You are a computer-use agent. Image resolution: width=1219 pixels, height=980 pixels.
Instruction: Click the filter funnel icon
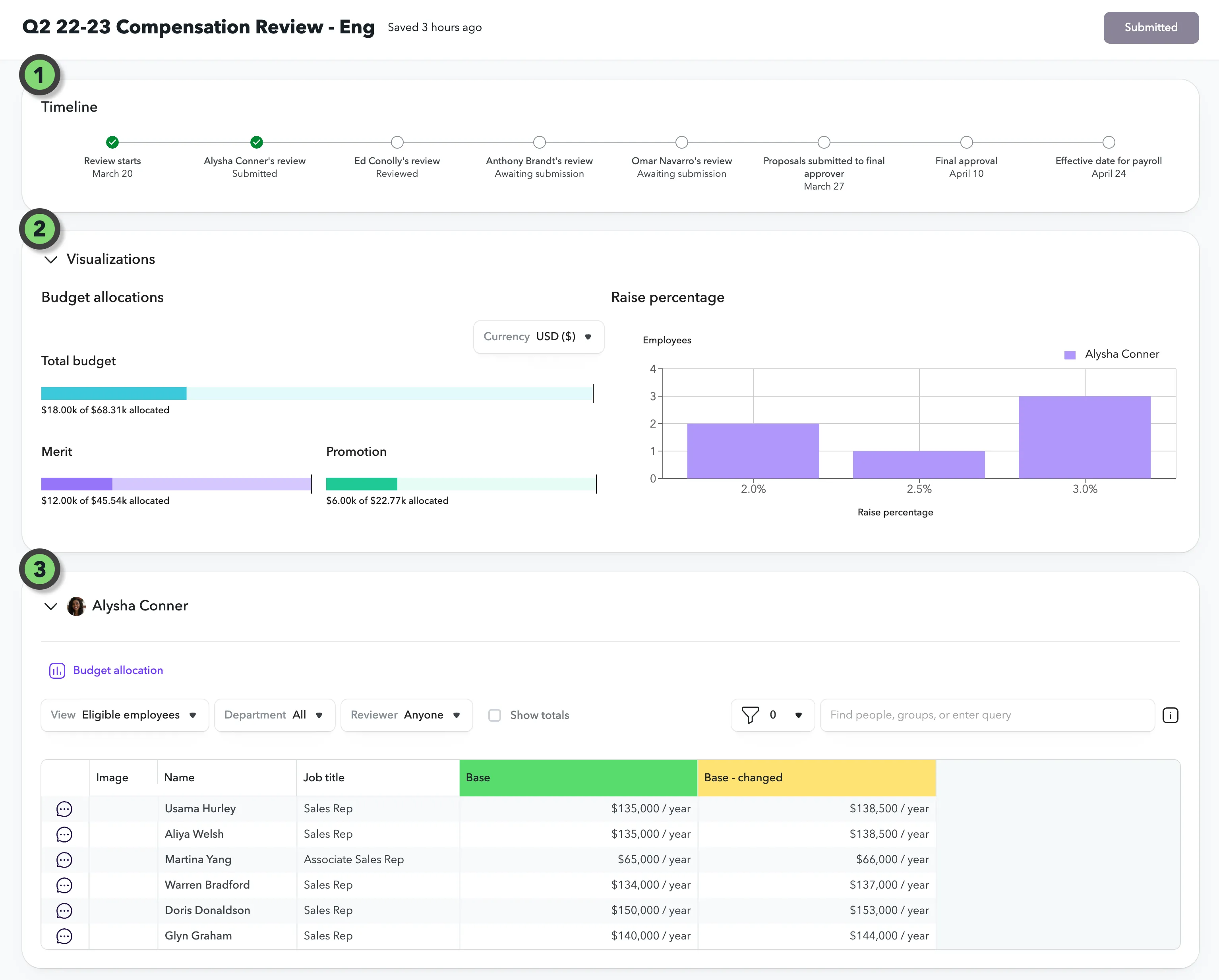click(750, 715)
